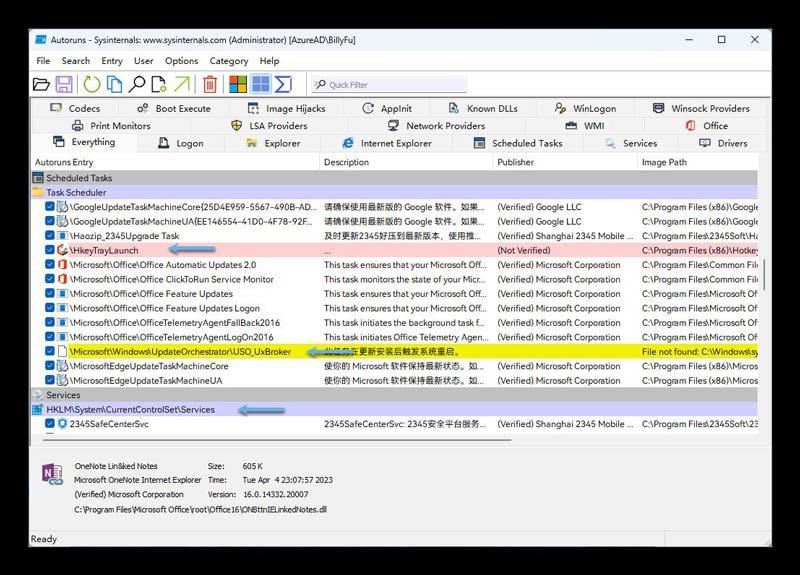Screen dimensions: 800x575
Task: Jump to entry using green arrow icon
Action: pos(182,85)
